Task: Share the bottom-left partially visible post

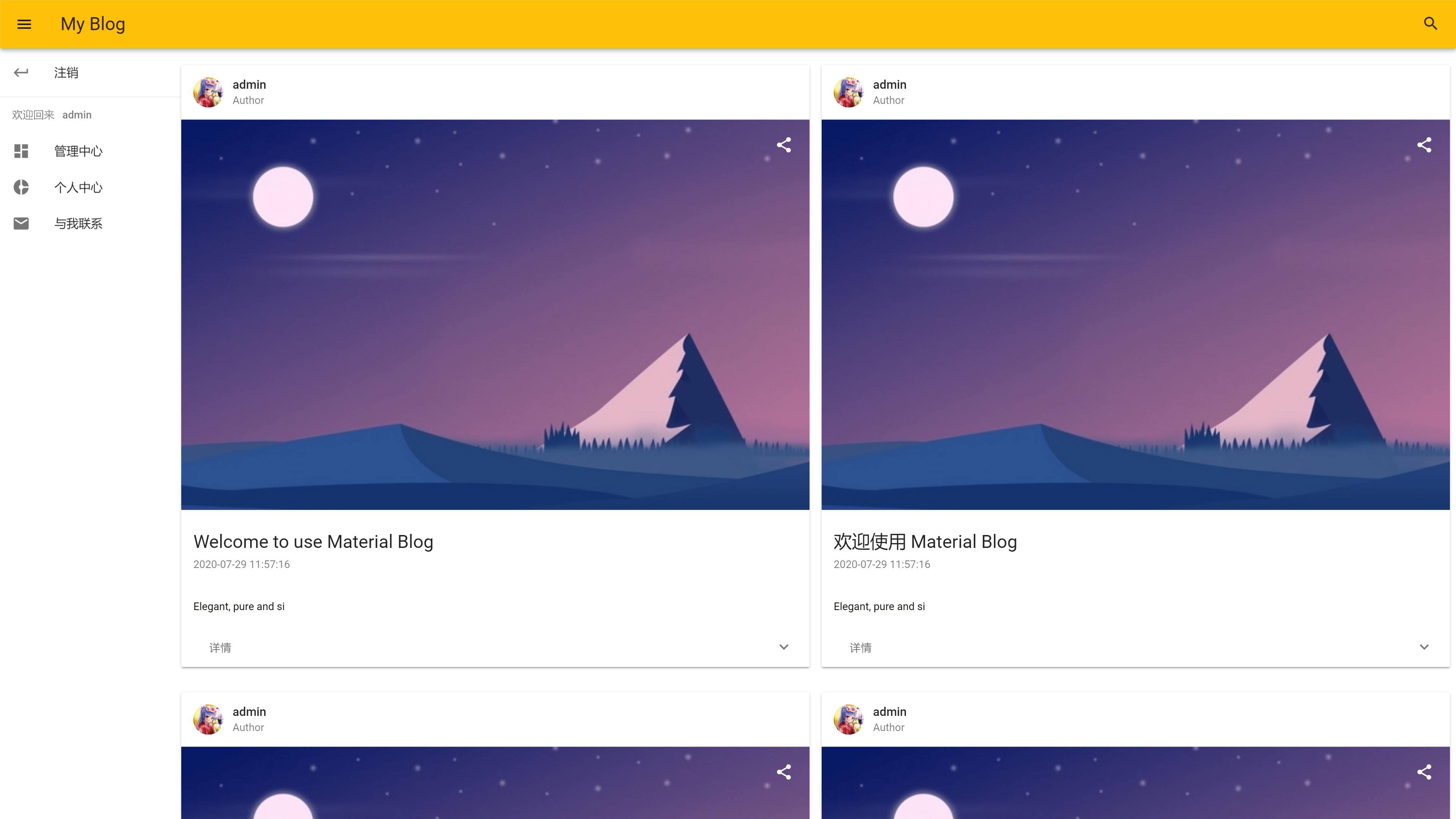Action: coord(783,772)
